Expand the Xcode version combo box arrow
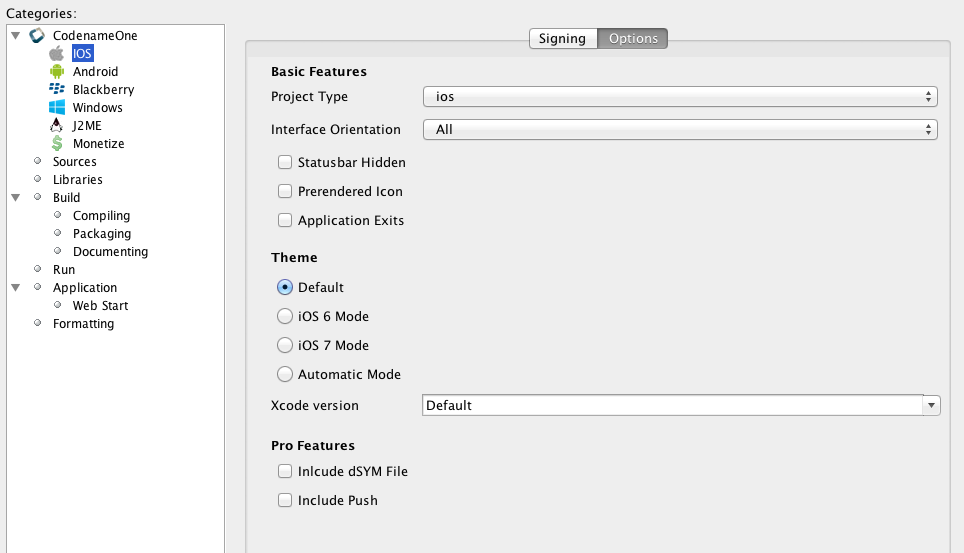The width and height of the screenshot is (964, 553). pos(932,405)
